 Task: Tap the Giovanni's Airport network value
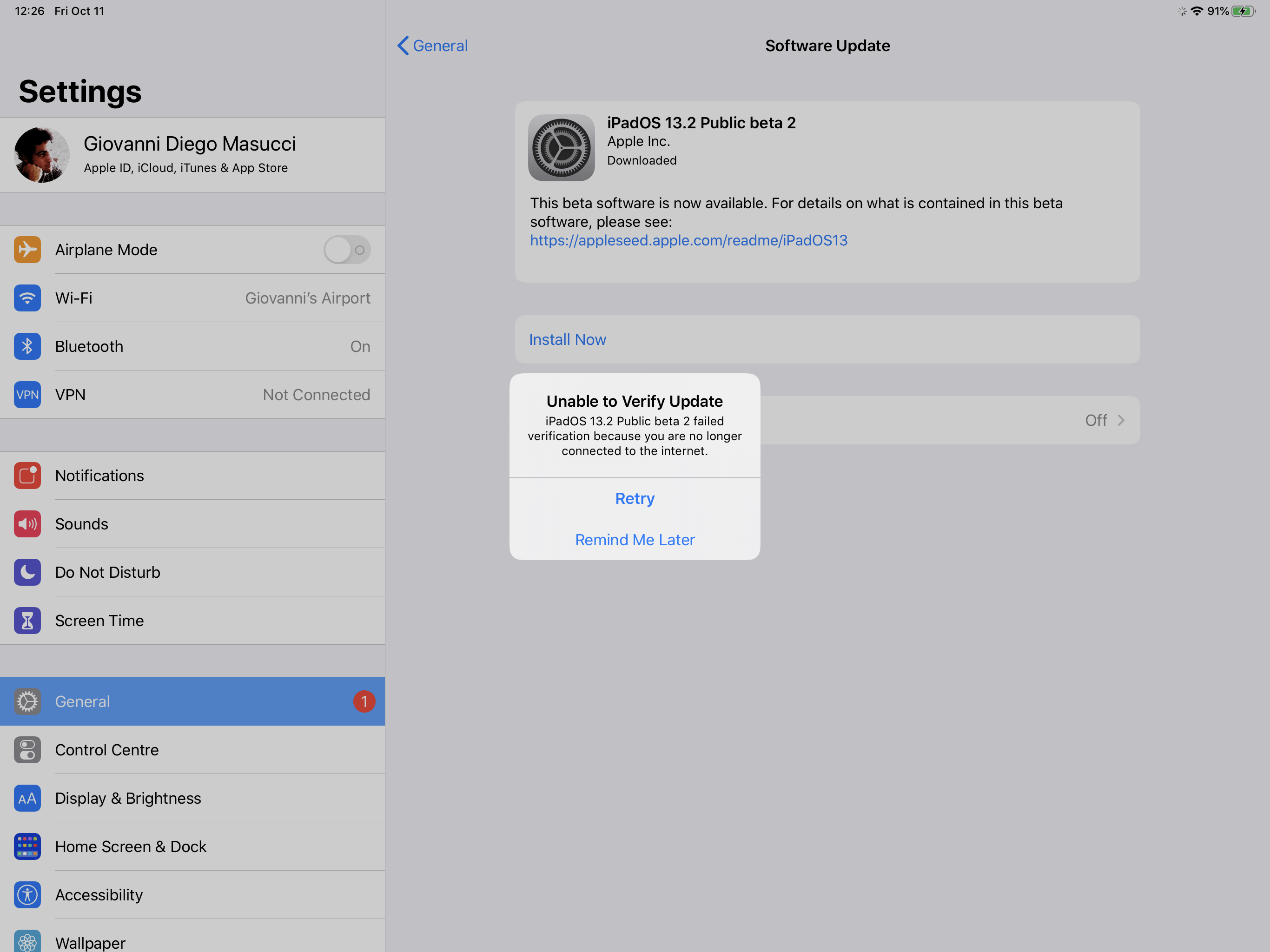(308, 298)
